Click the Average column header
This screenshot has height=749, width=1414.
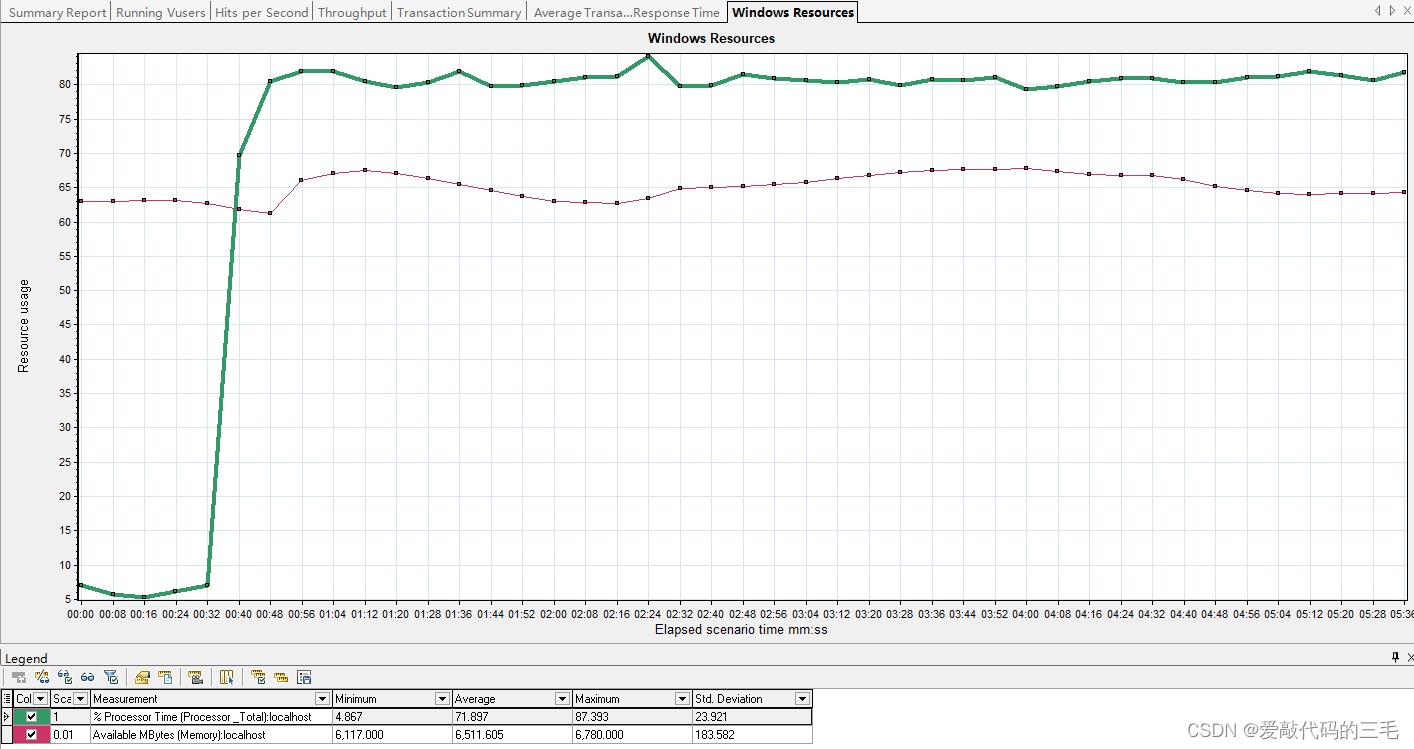[x=512, y=699]
